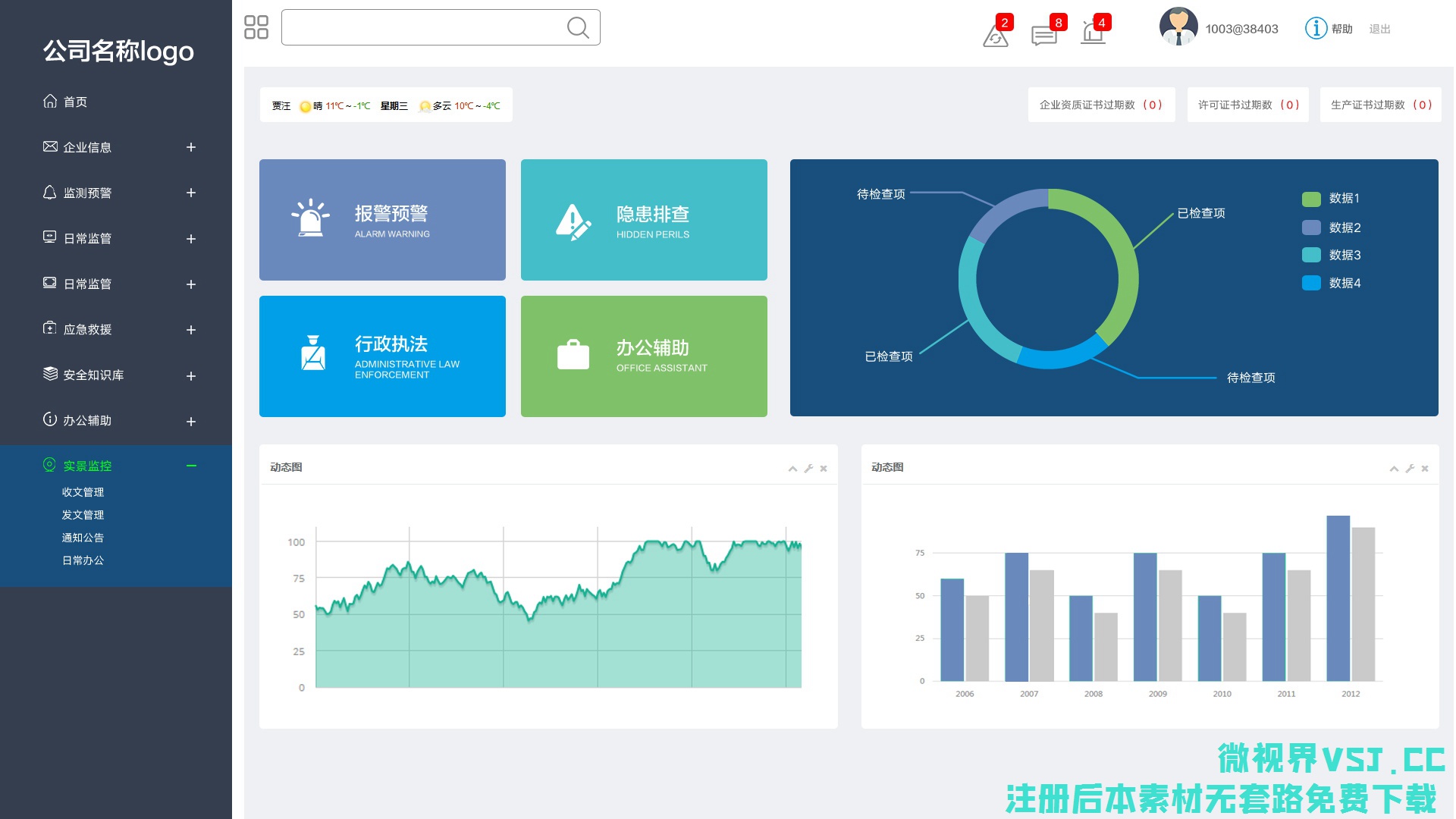1456x819 pixels.
Task: Toggle 数据1 green legend item
Action: tap(1331, 199)
